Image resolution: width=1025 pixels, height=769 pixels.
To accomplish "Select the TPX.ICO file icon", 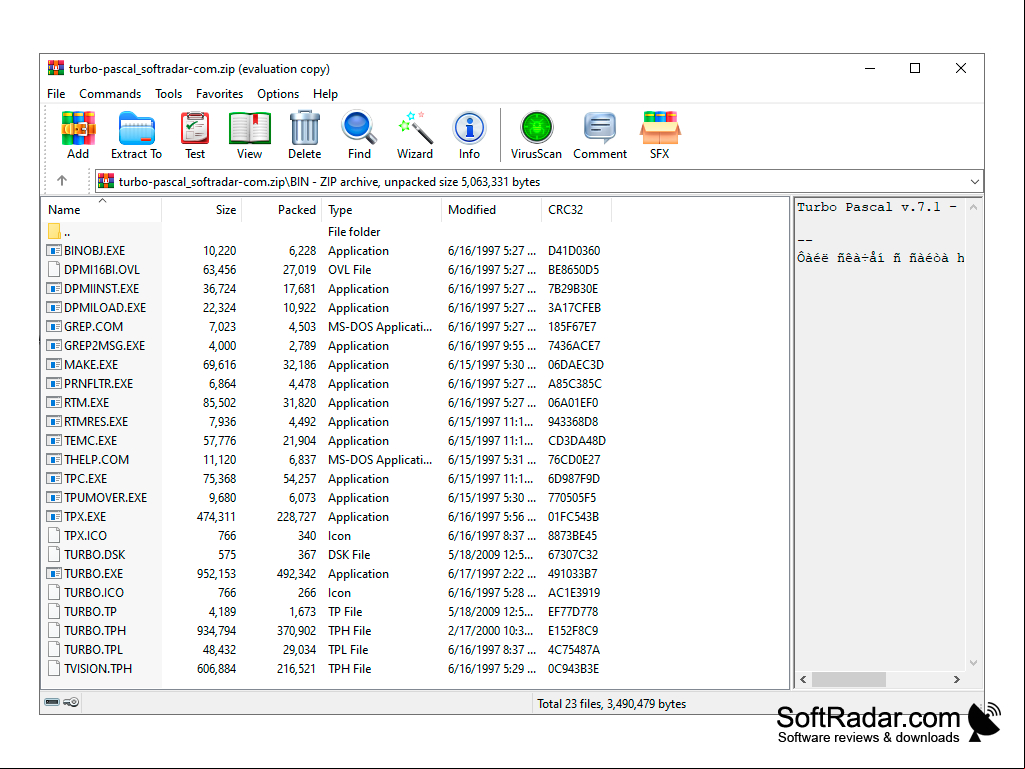I will pyautogui.click(x=54, y=535).
